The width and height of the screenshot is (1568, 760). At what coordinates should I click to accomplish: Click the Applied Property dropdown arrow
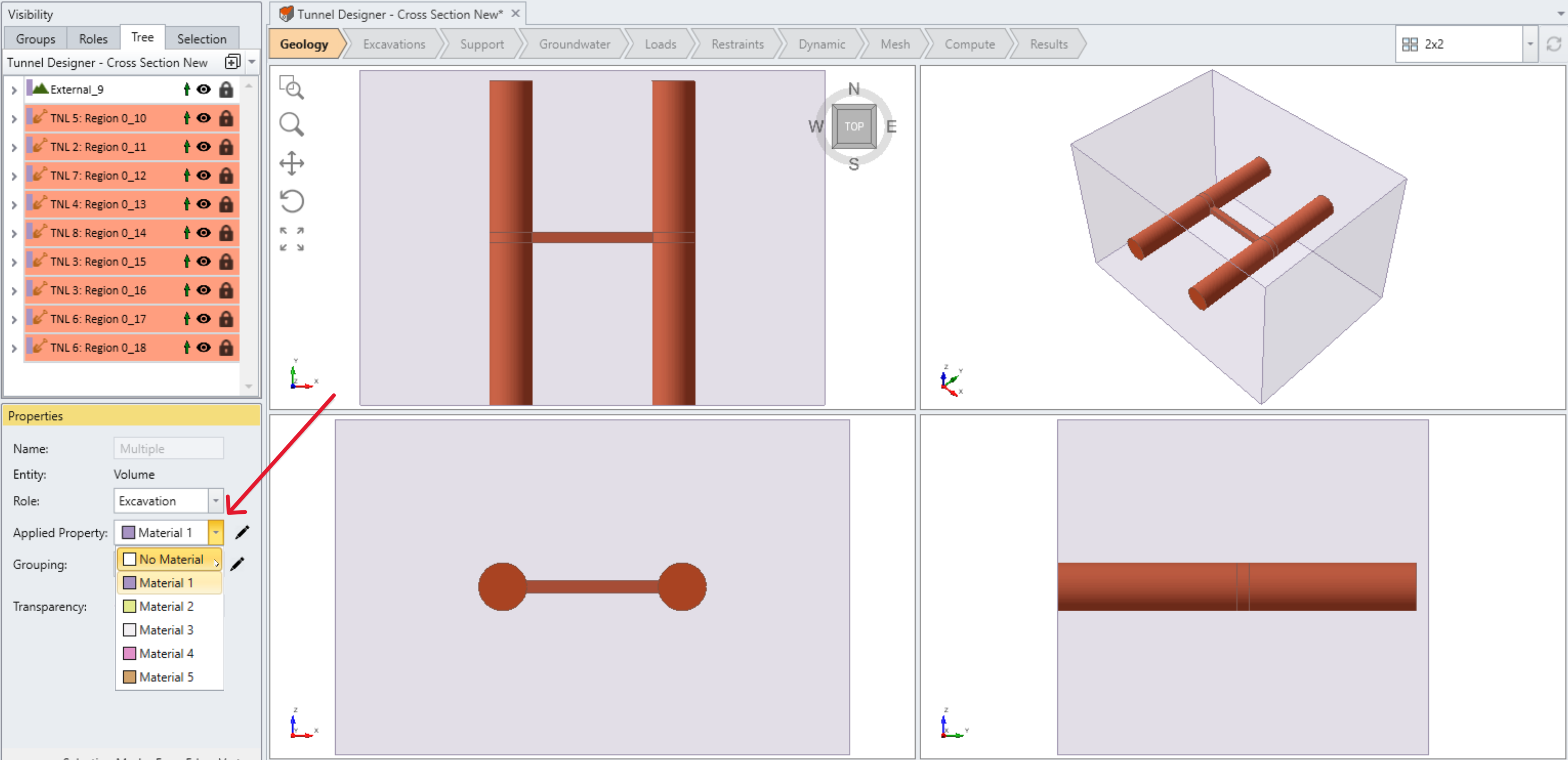coord(216,533)
